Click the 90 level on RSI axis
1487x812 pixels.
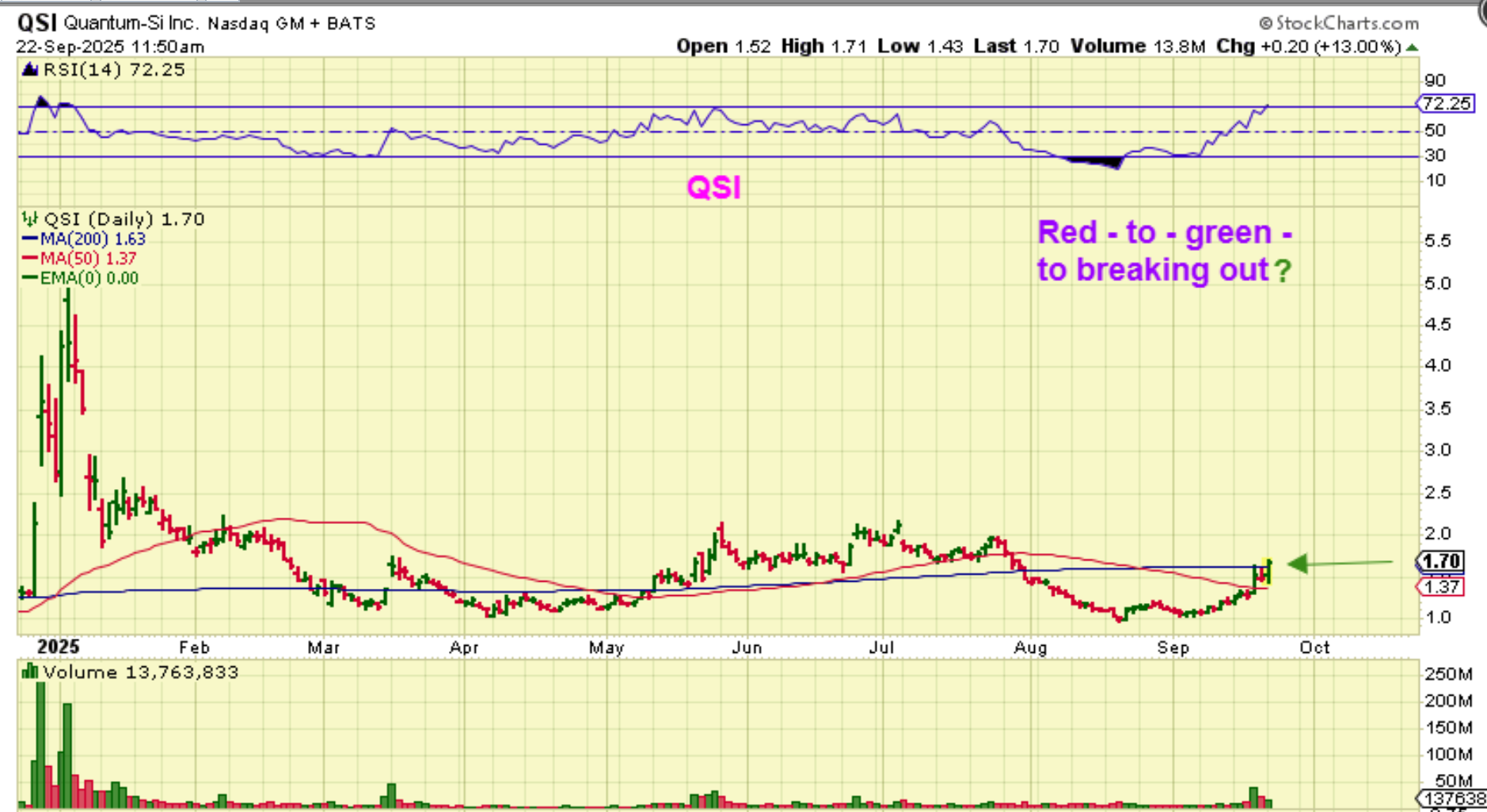tap(1435, 80)
